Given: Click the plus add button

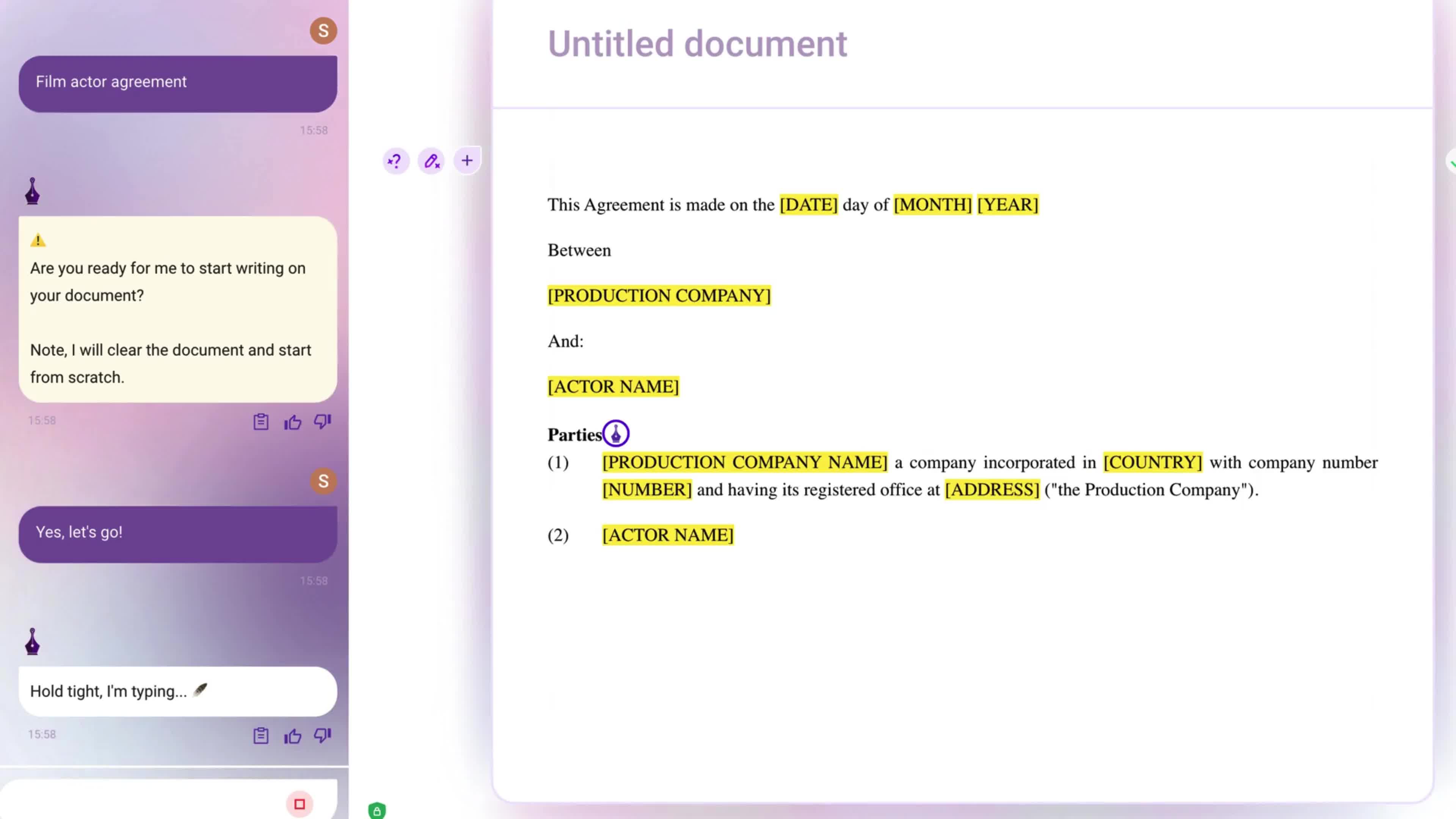Looking at the screenshot, I should [x=467, y=160].
